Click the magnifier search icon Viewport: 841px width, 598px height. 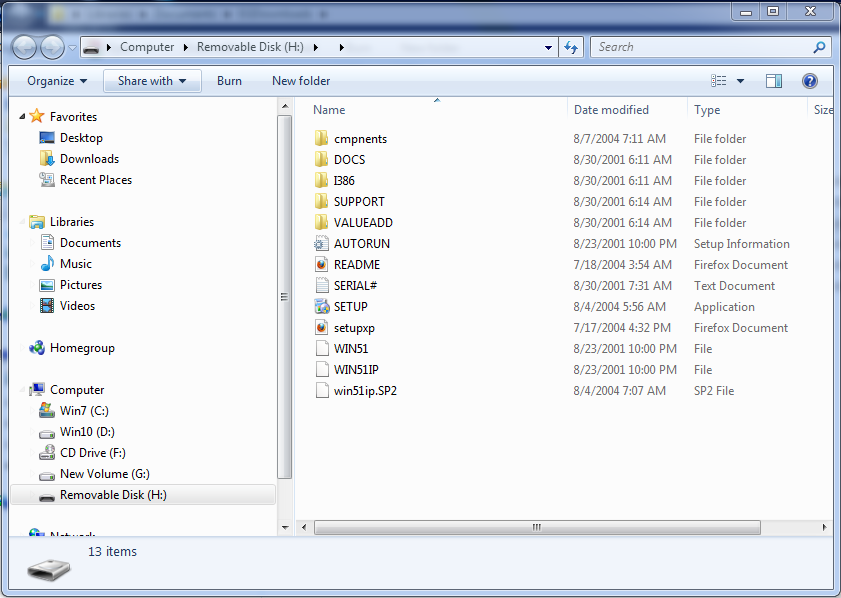click(819, 47)
